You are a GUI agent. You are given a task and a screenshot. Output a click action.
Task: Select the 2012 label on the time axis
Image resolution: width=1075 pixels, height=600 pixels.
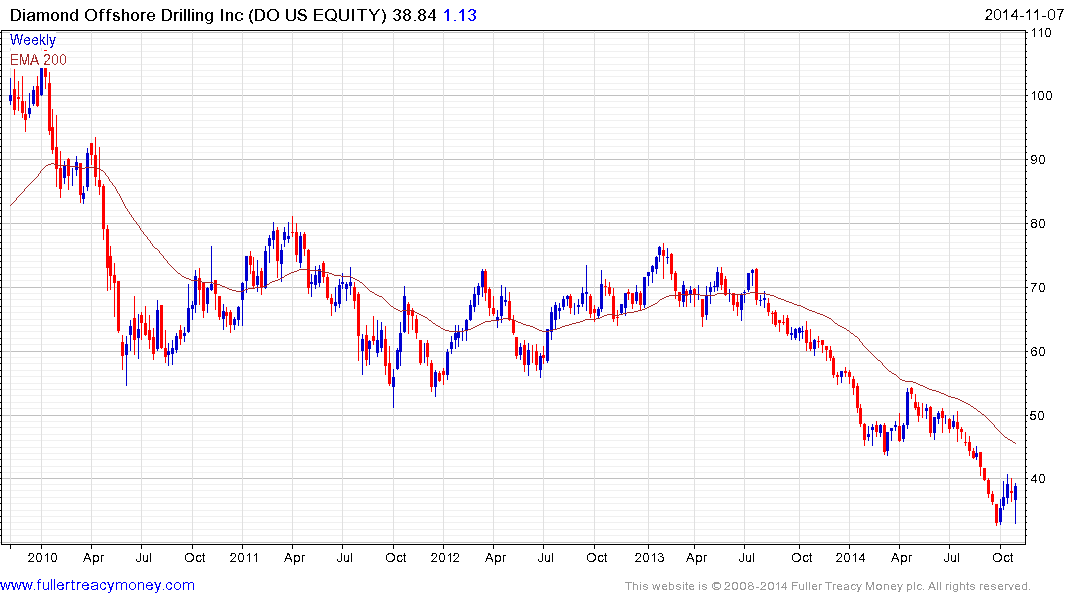446,557
